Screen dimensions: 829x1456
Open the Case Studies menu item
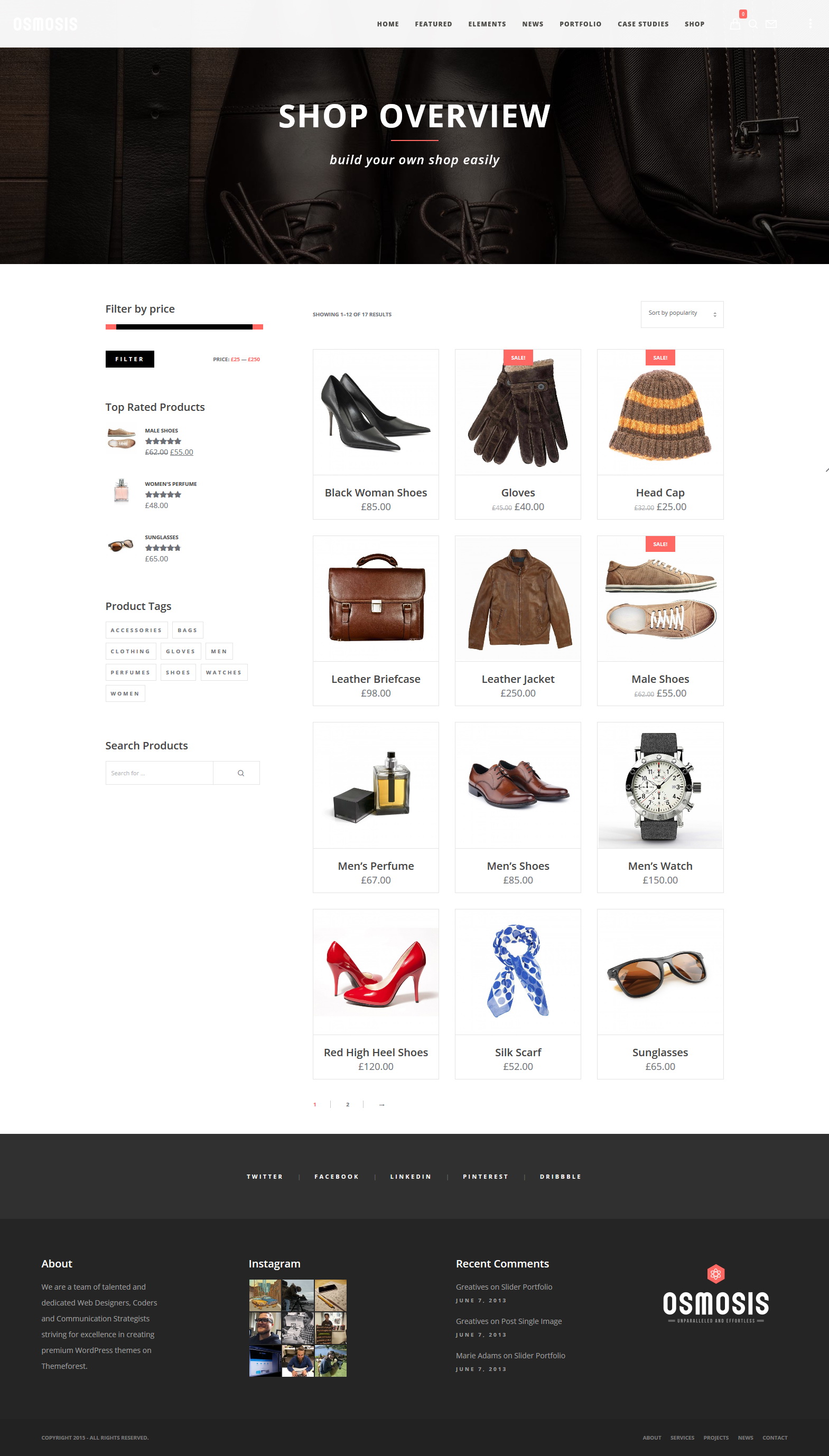point(643,24)
